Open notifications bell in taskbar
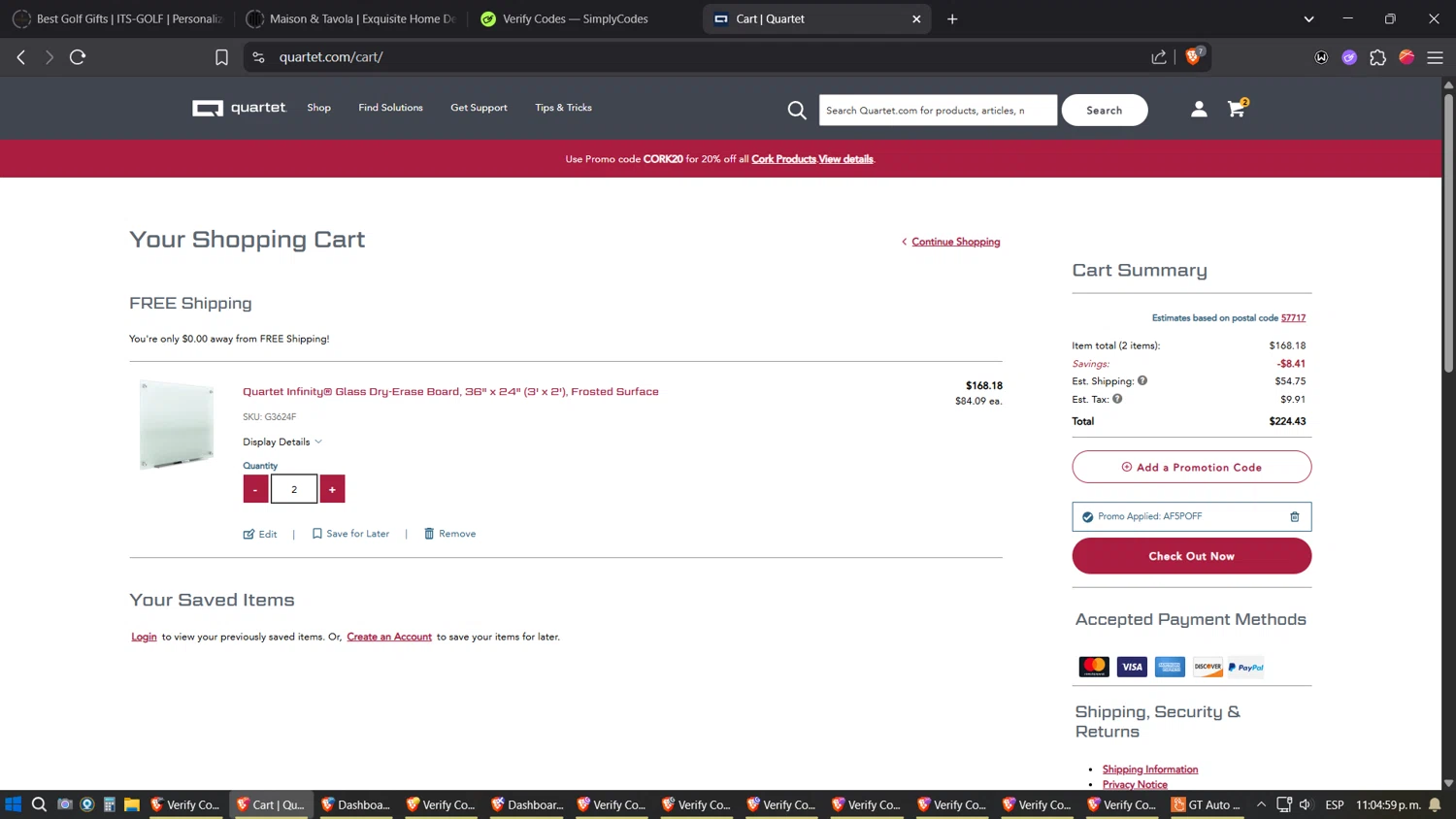The image size is (1456, 819). coord(1435,804)
